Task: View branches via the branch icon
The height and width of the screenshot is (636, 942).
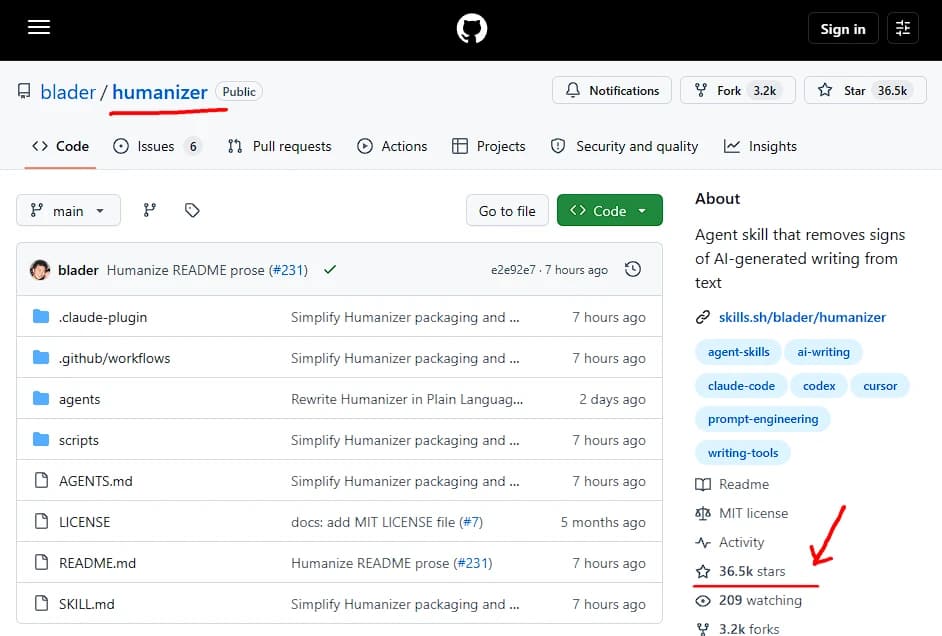Action: (150, 210)
